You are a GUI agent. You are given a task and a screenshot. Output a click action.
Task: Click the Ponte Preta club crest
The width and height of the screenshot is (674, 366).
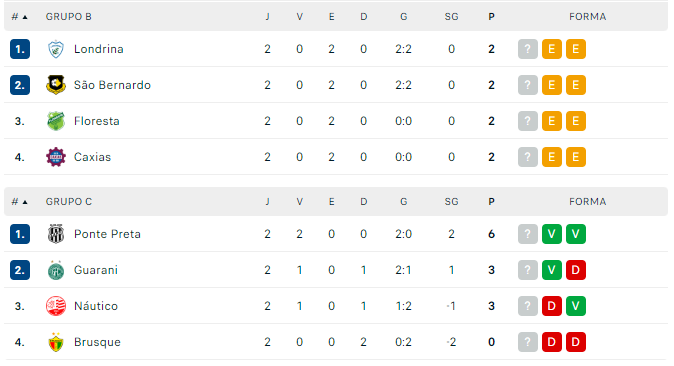pos(56,234)
